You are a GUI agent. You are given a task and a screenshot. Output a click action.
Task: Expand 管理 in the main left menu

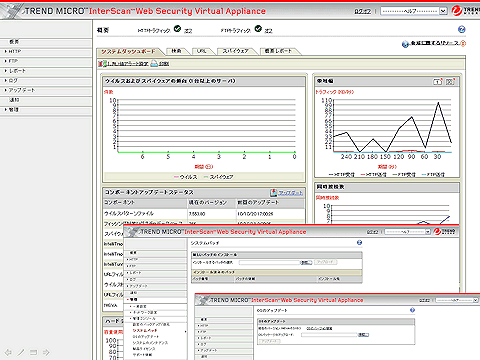[46, 109]
